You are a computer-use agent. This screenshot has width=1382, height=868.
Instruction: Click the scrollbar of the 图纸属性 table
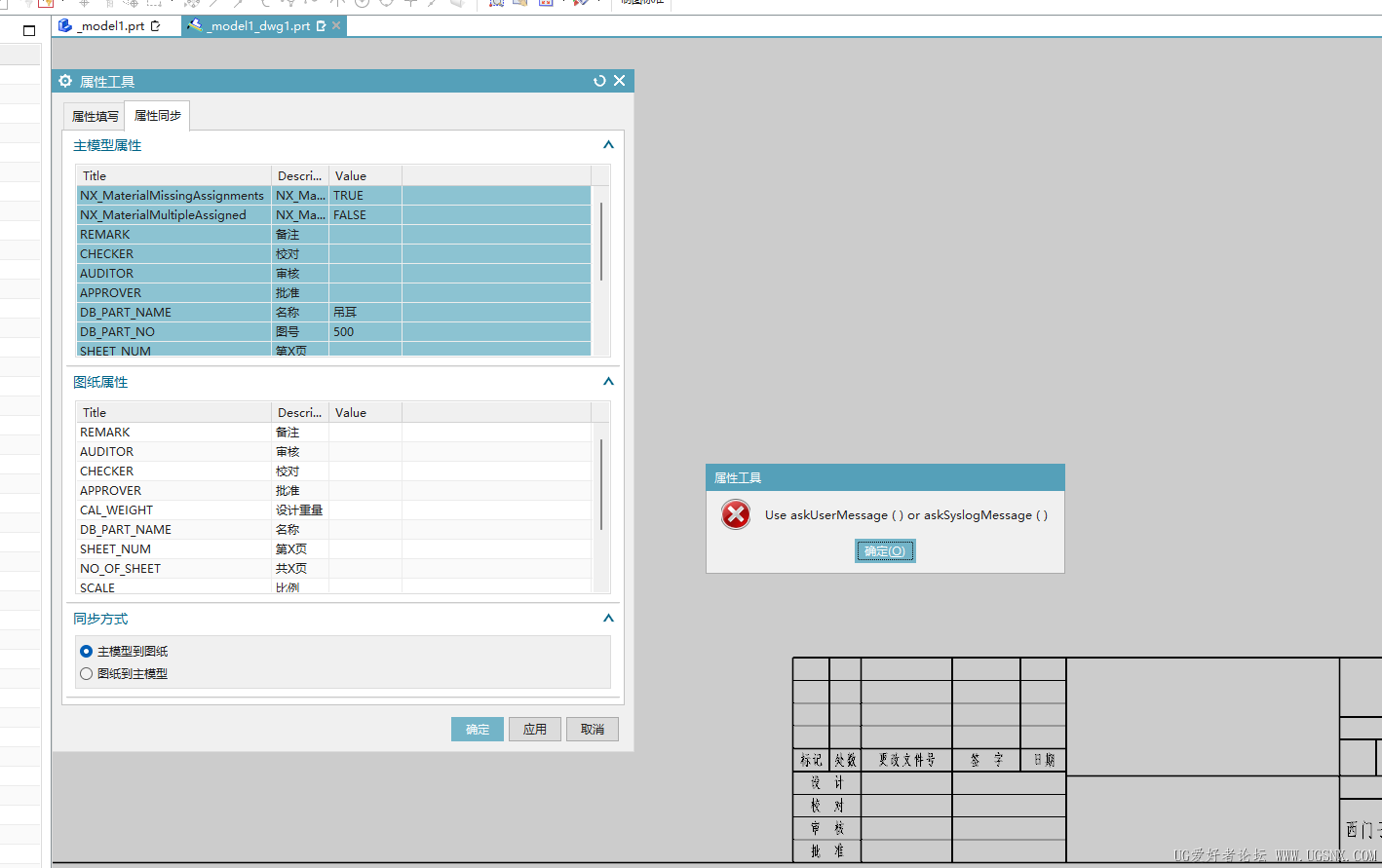601,484
